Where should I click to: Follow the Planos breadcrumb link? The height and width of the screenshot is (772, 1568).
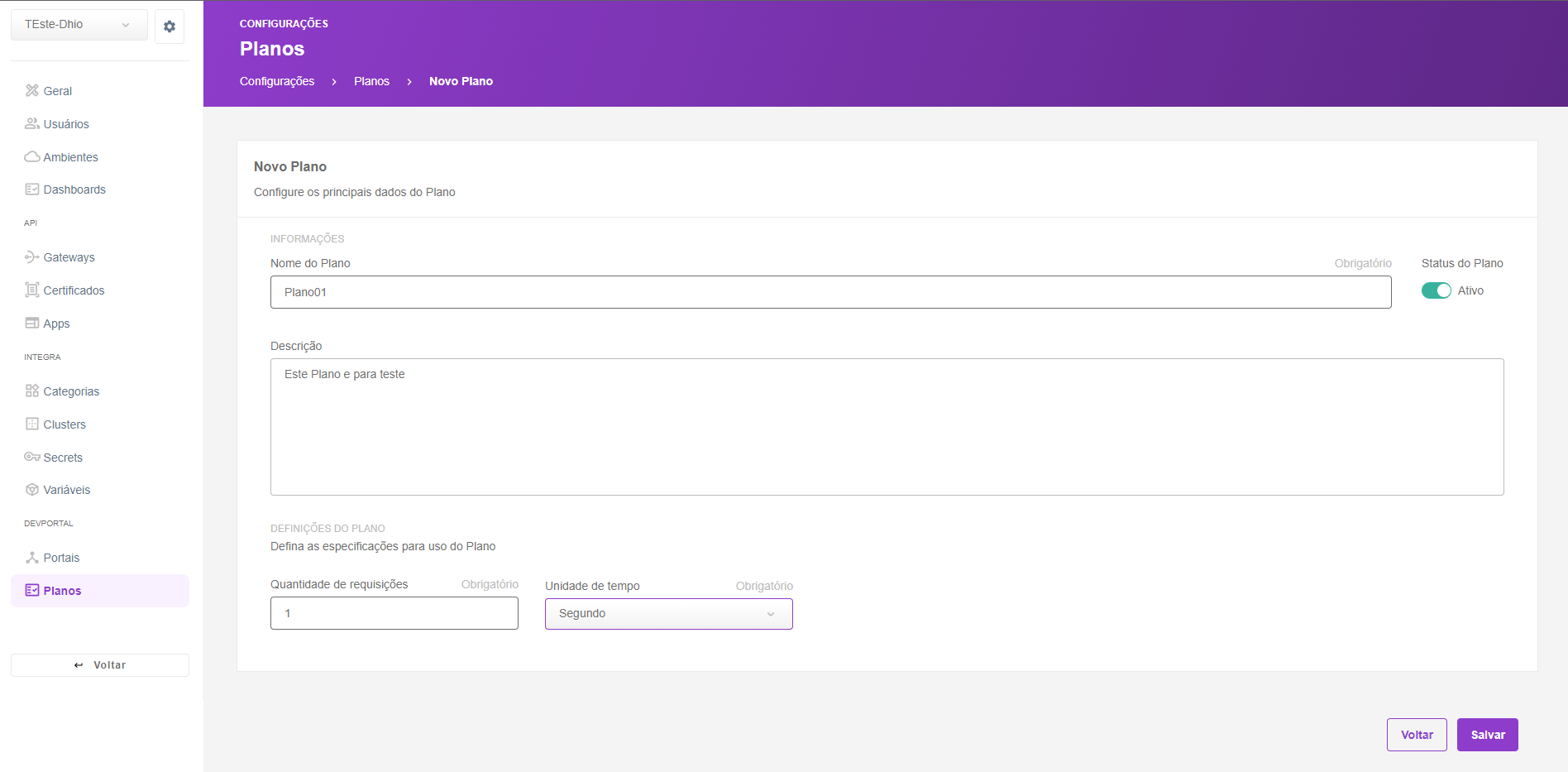click(371, 81)
